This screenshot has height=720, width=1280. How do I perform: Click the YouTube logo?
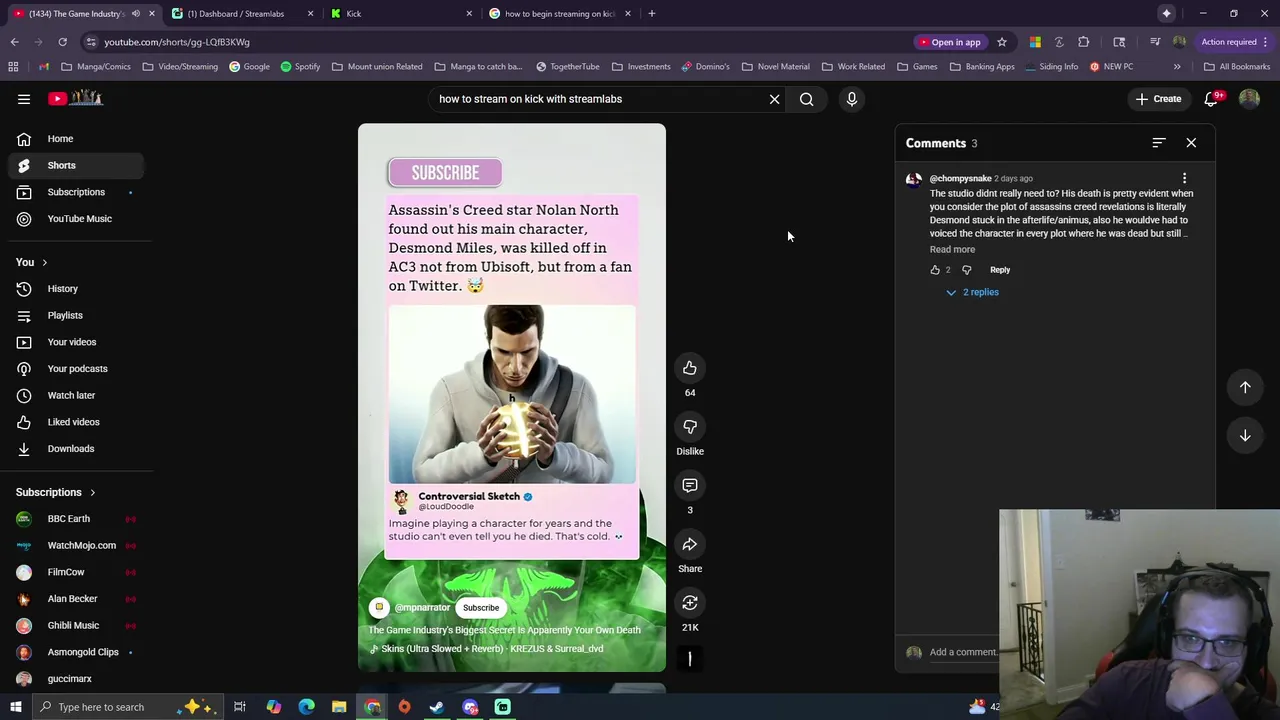pyautogui.click(x=76, y=98)
